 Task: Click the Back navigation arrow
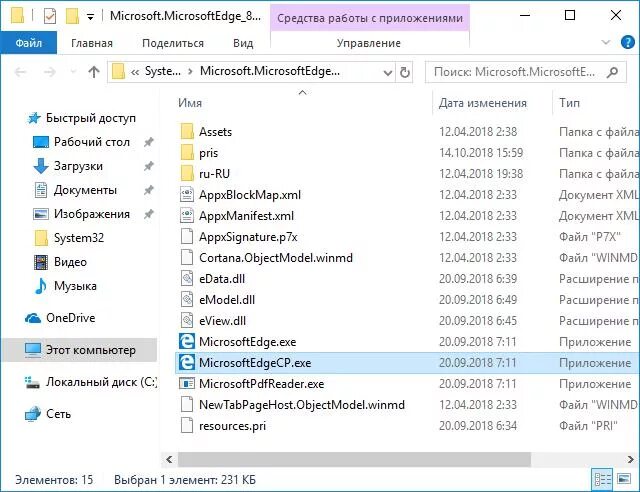[20, 72]
